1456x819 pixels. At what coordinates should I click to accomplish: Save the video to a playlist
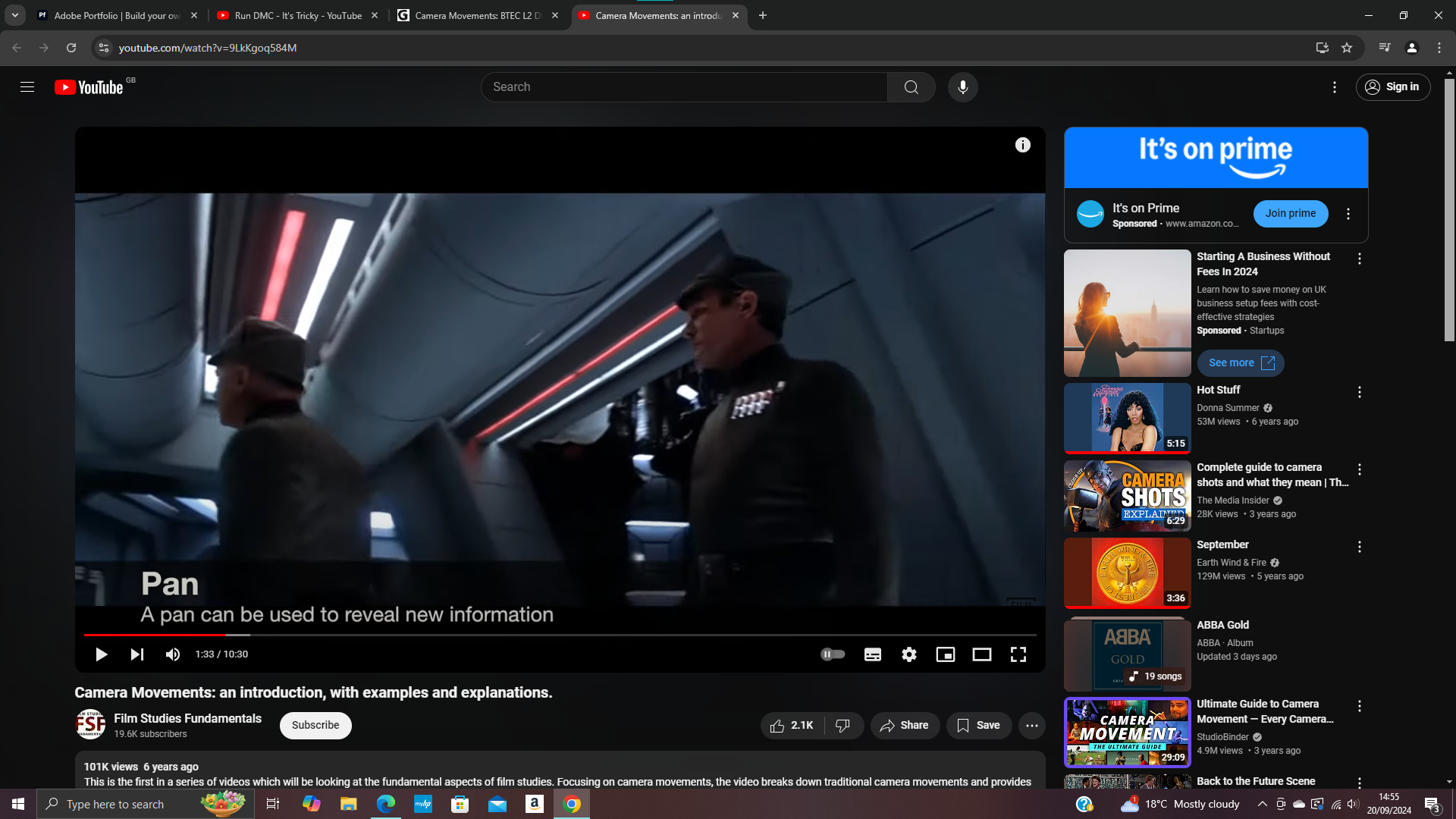(979, 726)
